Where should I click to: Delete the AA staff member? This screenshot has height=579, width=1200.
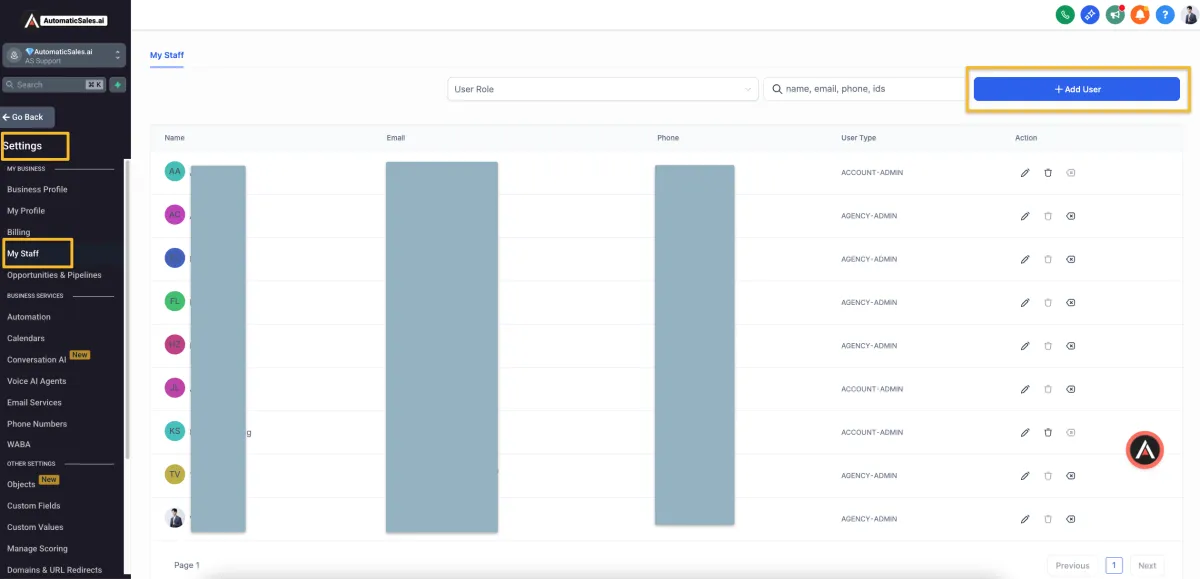point(1048,173)
